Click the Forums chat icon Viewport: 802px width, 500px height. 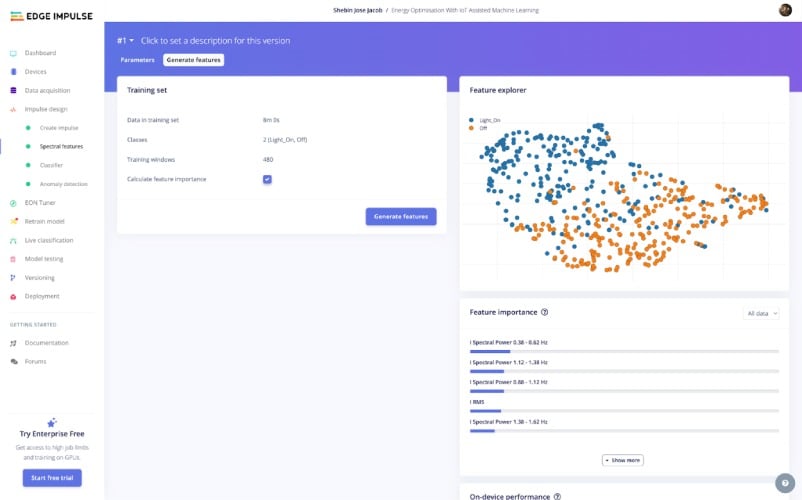point(13,361)
